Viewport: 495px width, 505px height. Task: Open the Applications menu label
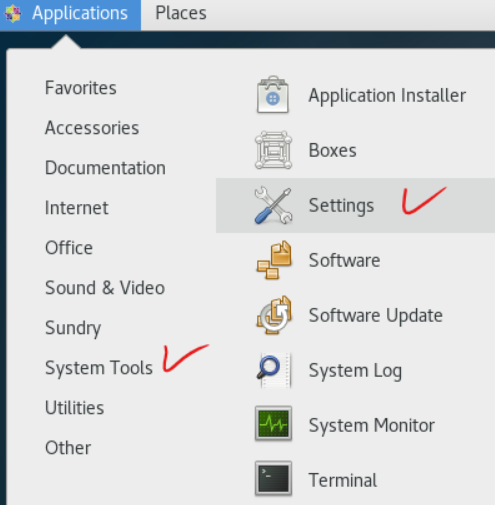click(80, 14)
